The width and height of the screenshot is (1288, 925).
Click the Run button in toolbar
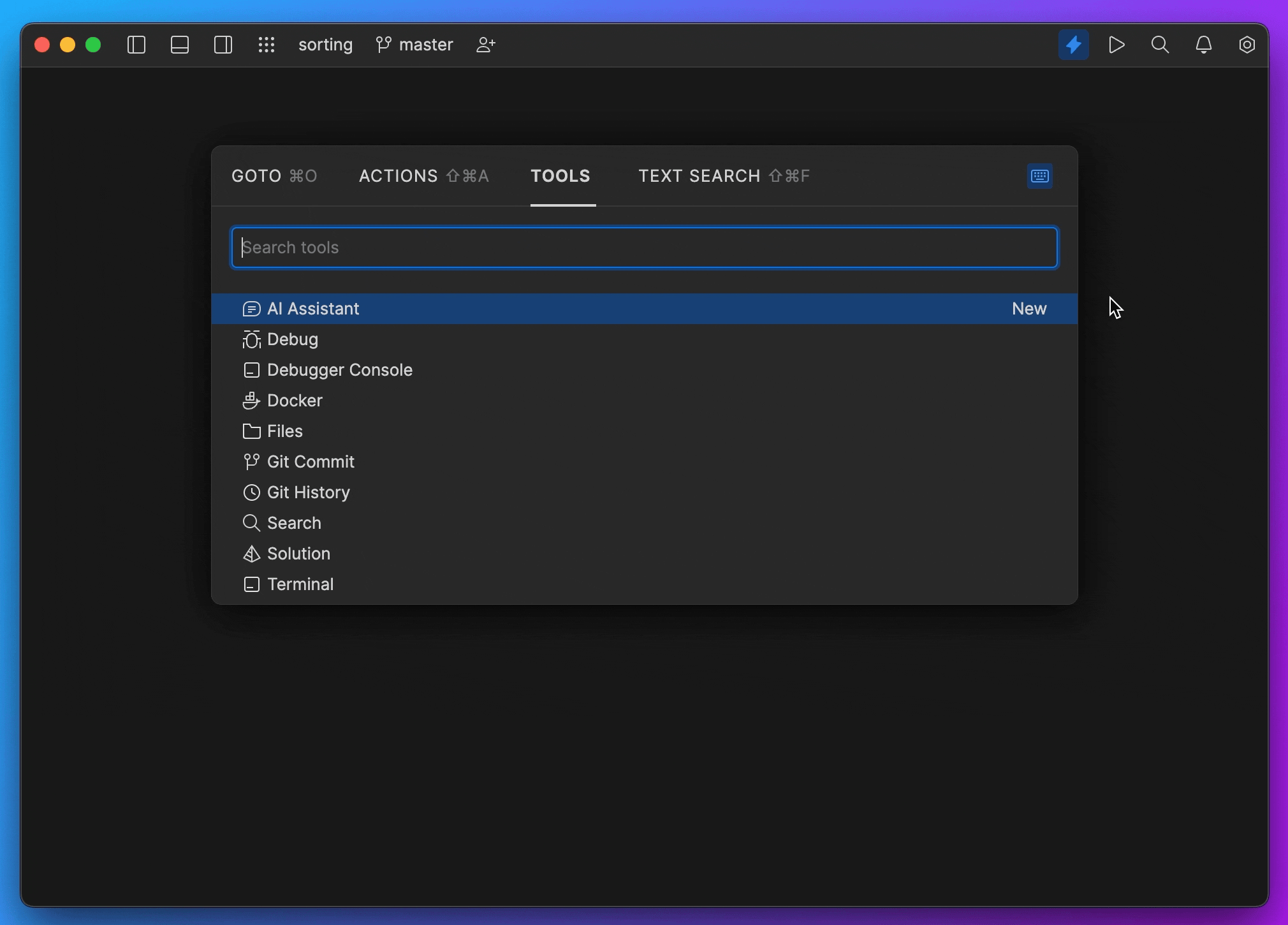[1117, 44]
